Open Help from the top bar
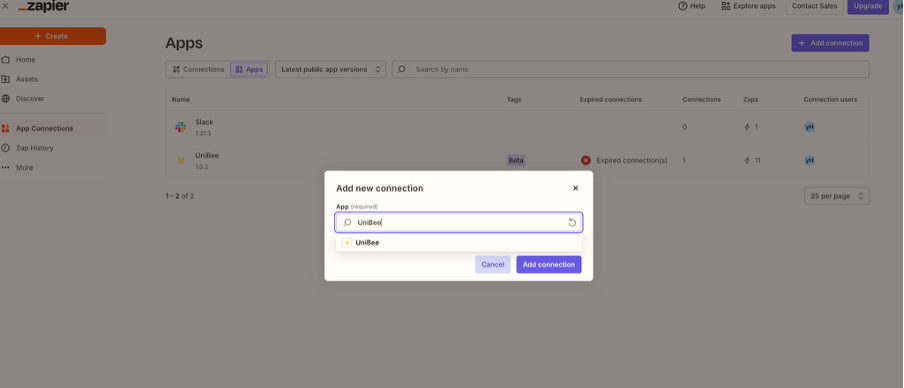Screen dimensions: 904x388 [x=691, y=6]
